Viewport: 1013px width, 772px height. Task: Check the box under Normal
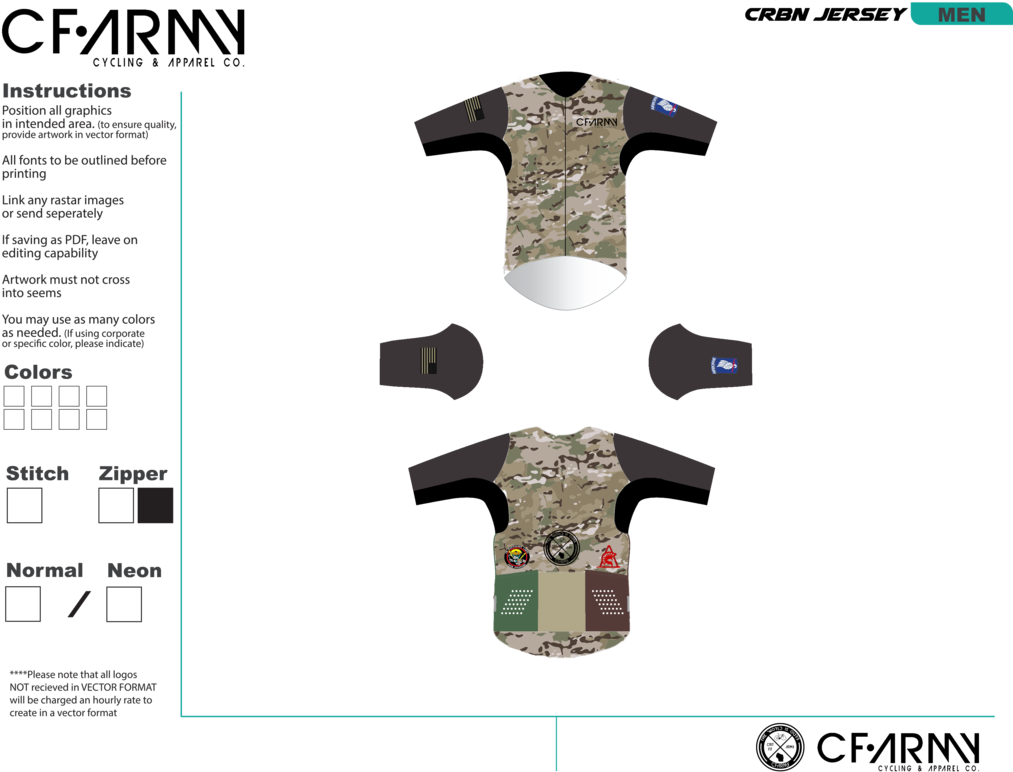pos(23,604)
